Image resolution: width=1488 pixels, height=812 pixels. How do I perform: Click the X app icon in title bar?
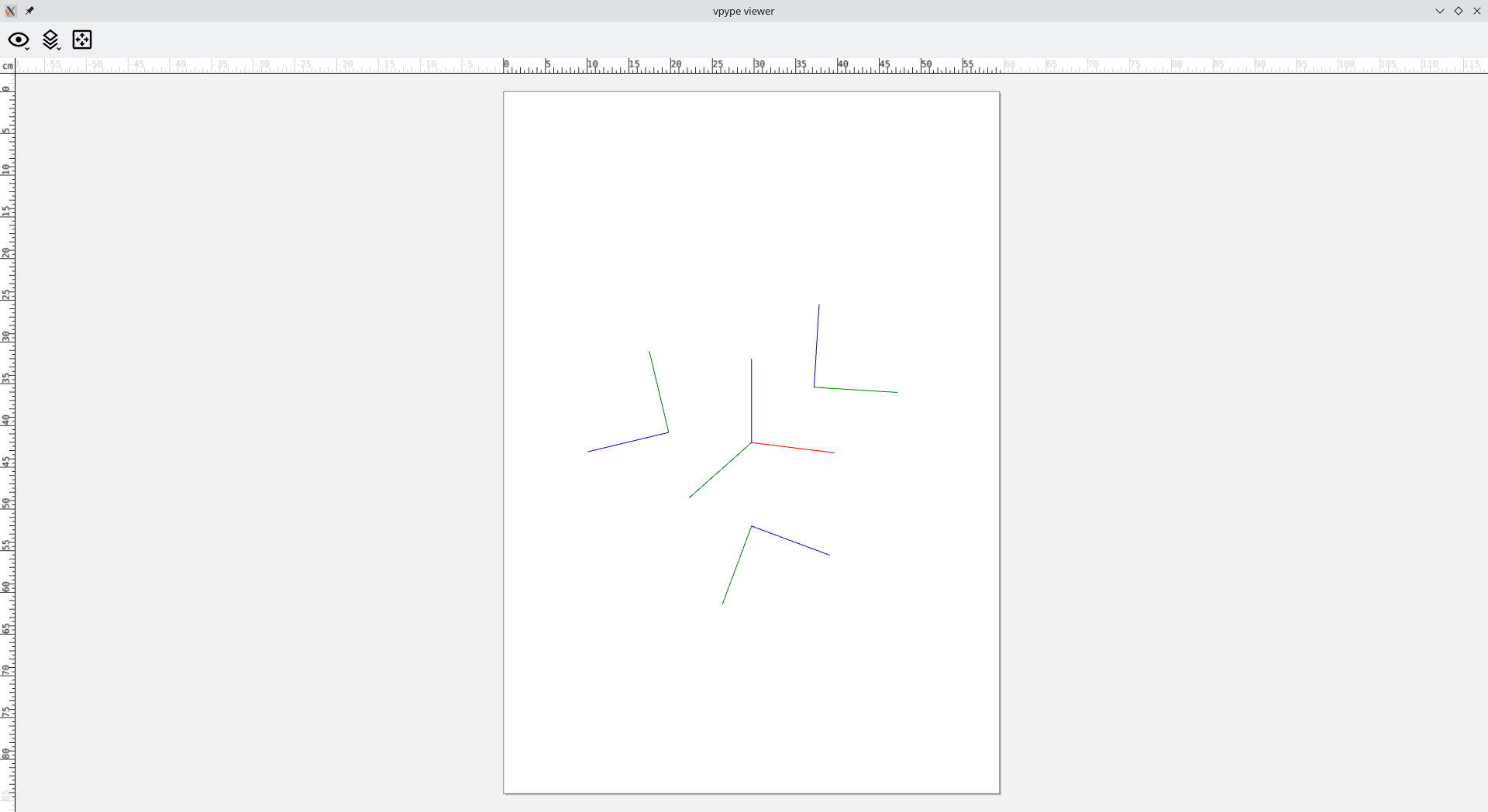pyautogui.click(x=11, y=11)
